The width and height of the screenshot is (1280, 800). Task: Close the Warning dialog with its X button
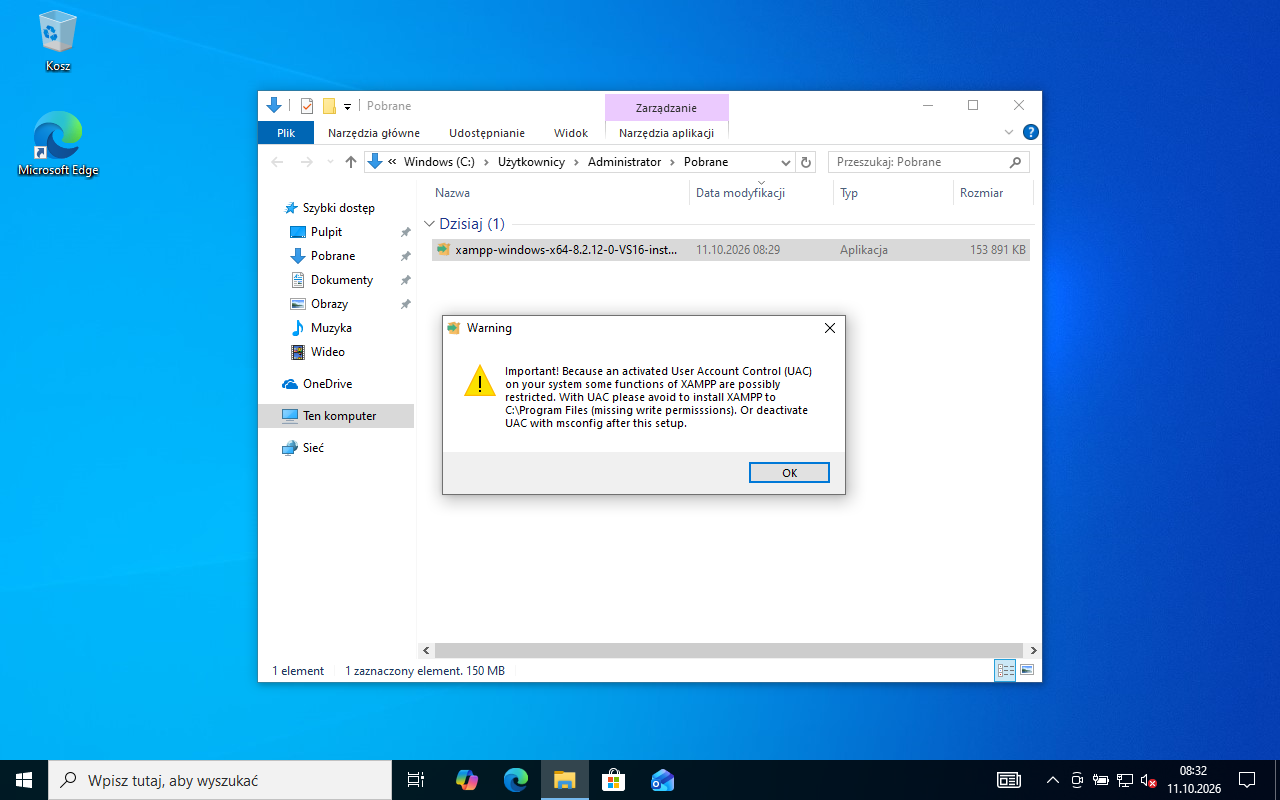pyautogui.click(x=829, y=328)
